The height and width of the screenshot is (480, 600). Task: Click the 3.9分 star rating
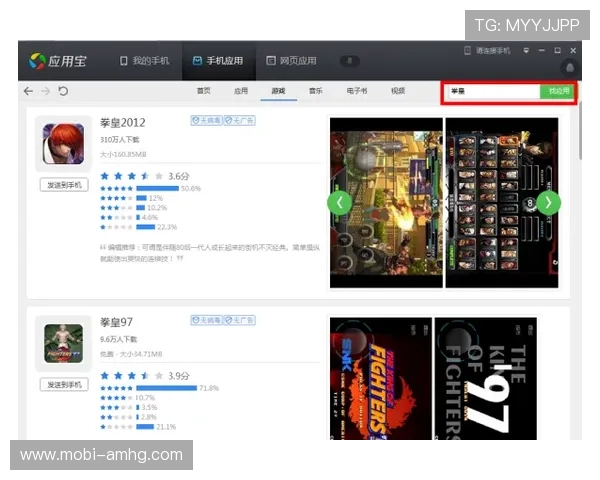145,376
